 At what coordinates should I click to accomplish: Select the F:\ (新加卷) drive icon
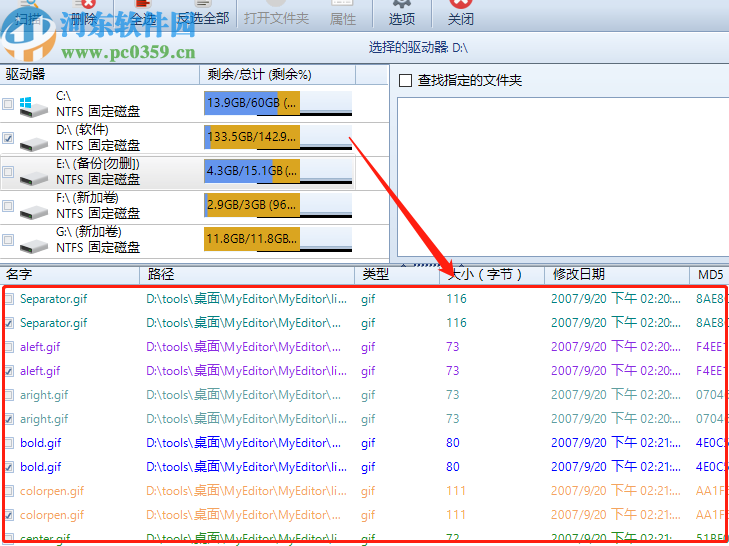tap(33, 206)
